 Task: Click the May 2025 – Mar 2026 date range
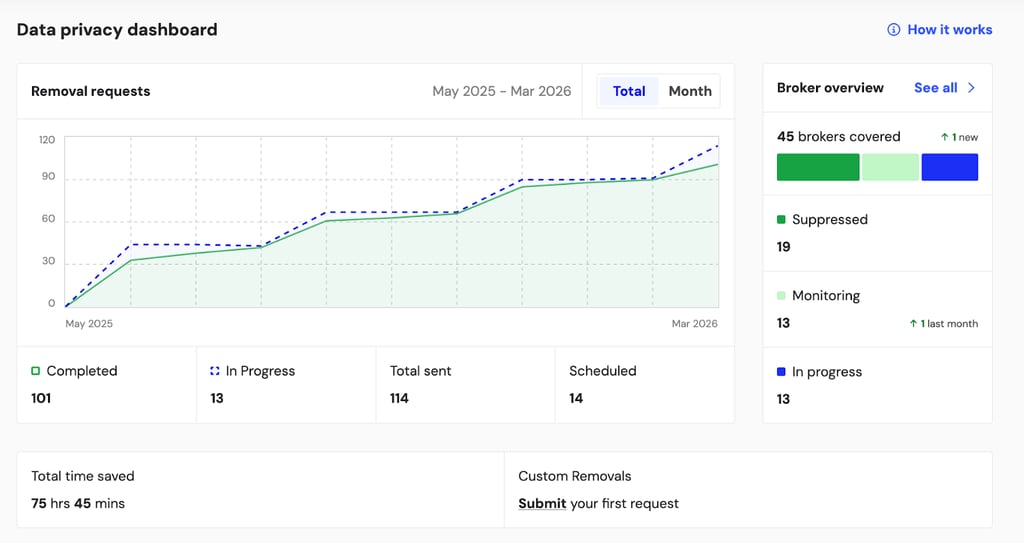coord(502,91)
